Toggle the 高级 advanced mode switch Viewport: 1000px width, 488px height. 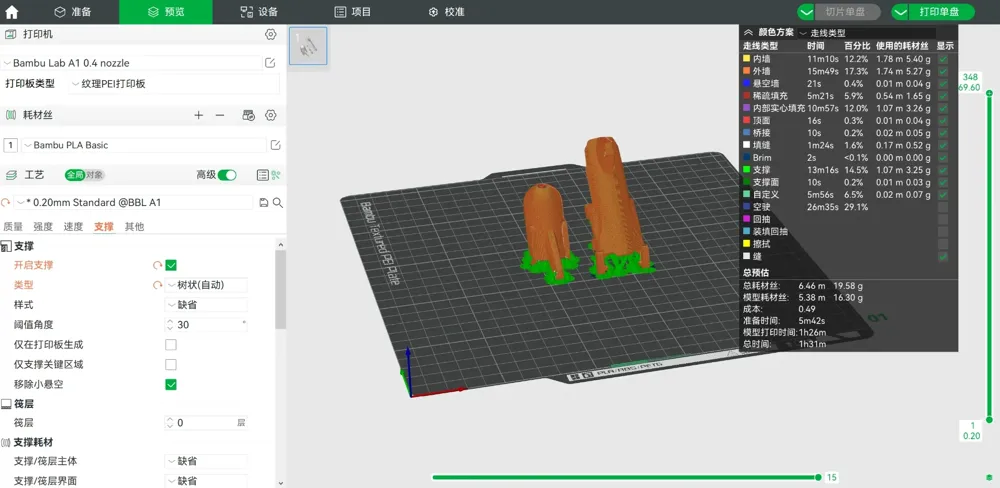click(x=226, y=175)
